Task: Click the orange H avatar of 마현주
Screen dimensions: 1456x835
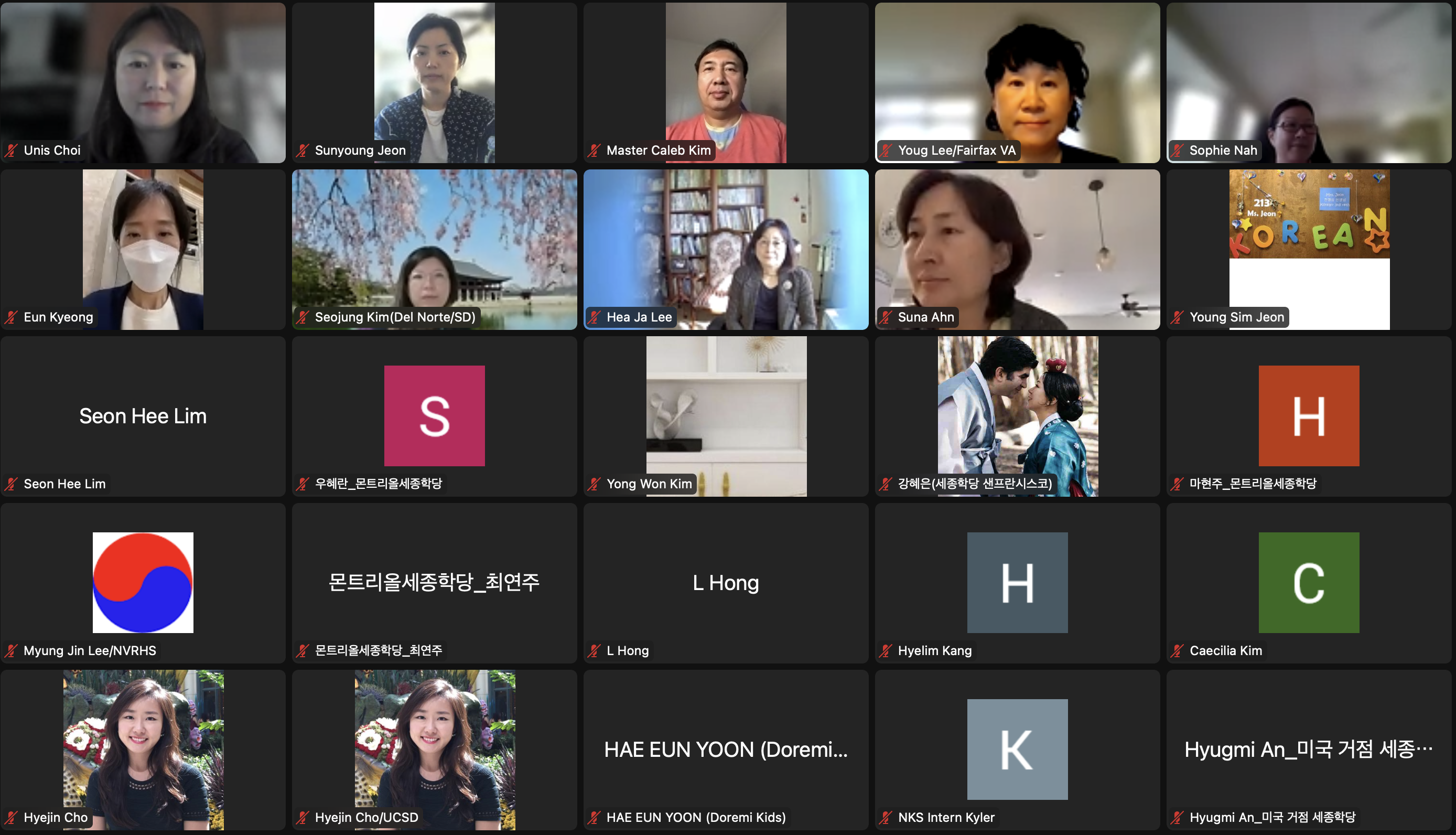Action: coord(1309,416)
